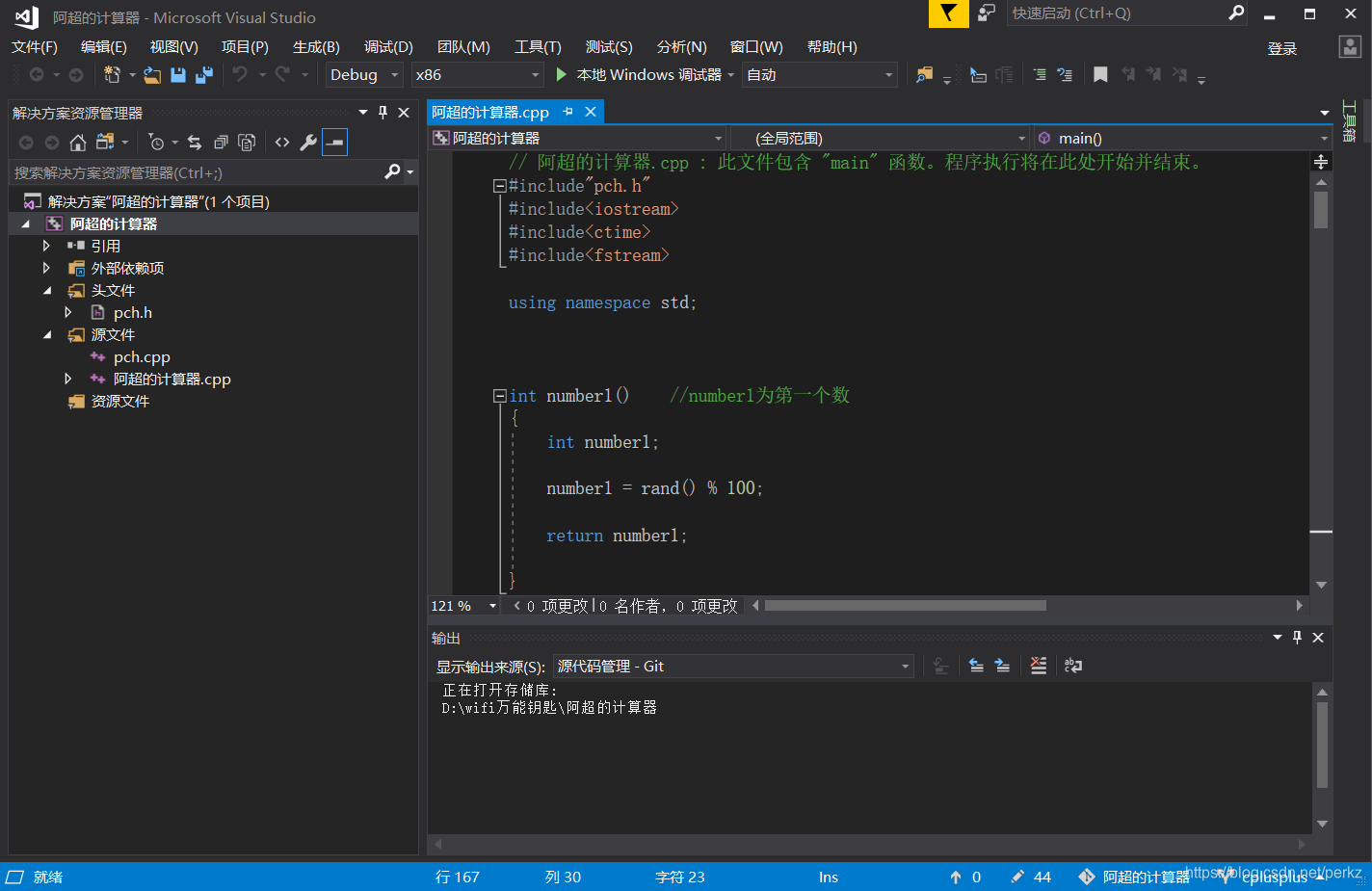Click the New Project toolbar icon

tap(112, 75)
